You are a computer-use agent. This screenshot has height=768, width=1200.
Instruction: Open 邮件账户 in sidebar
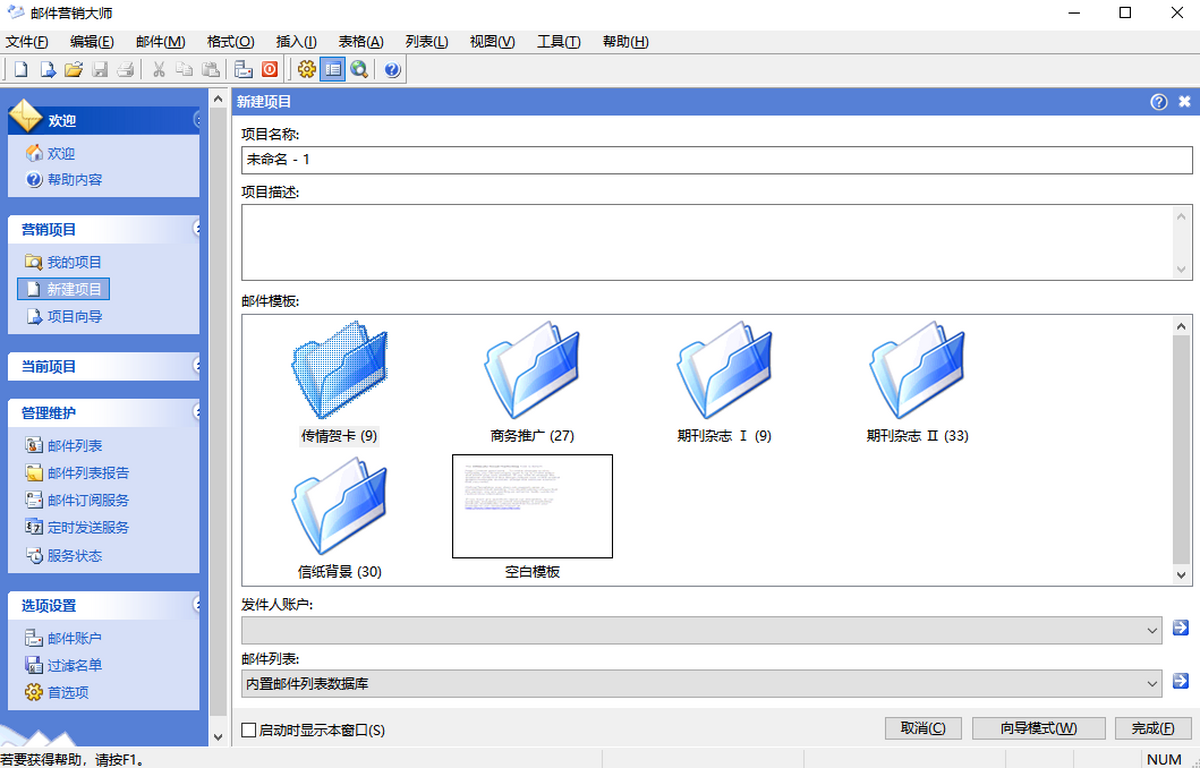[64, 638]
